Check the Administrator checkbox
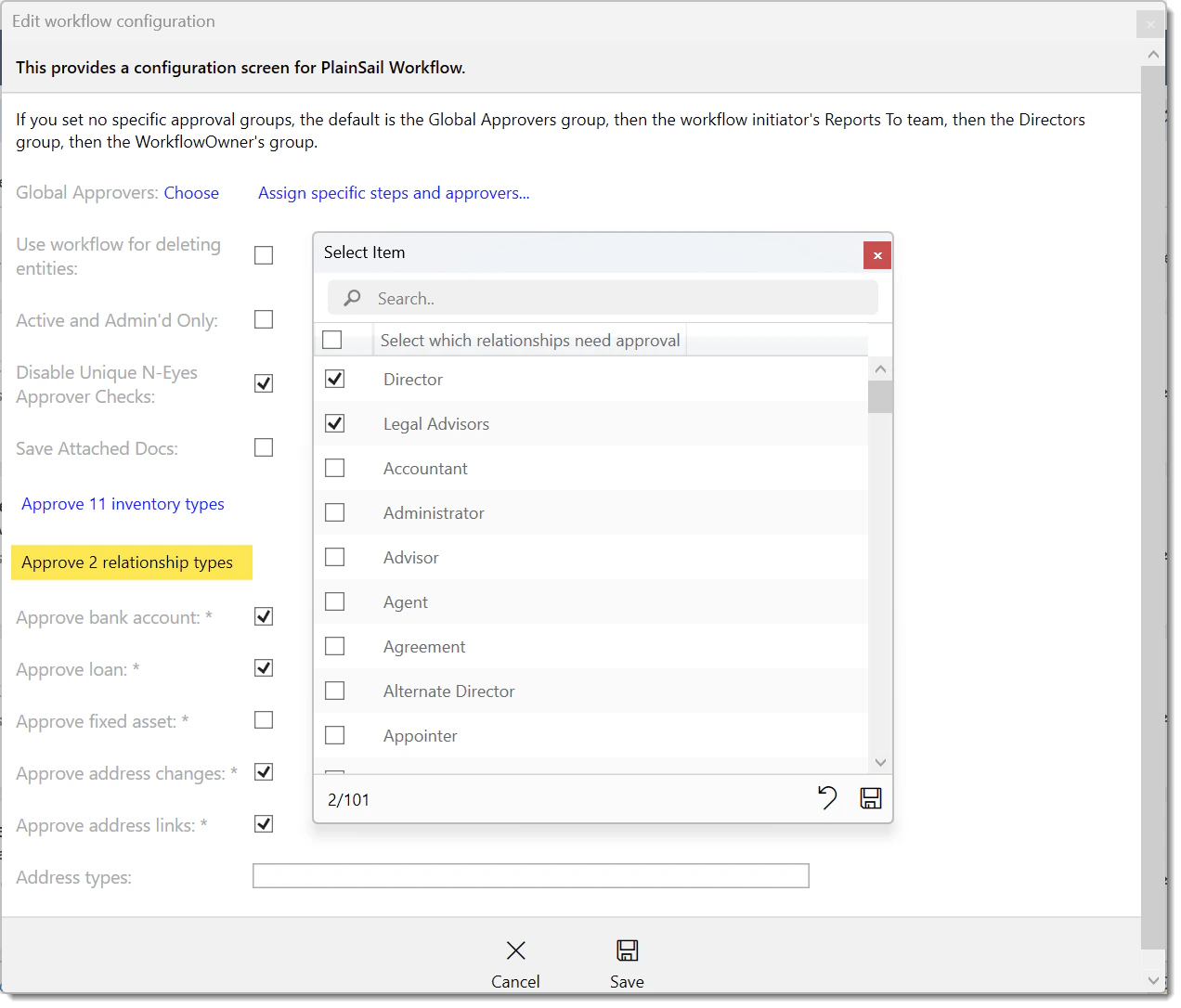The width and height of the screenshot is (1181, 1008). [x=335, y=512]
